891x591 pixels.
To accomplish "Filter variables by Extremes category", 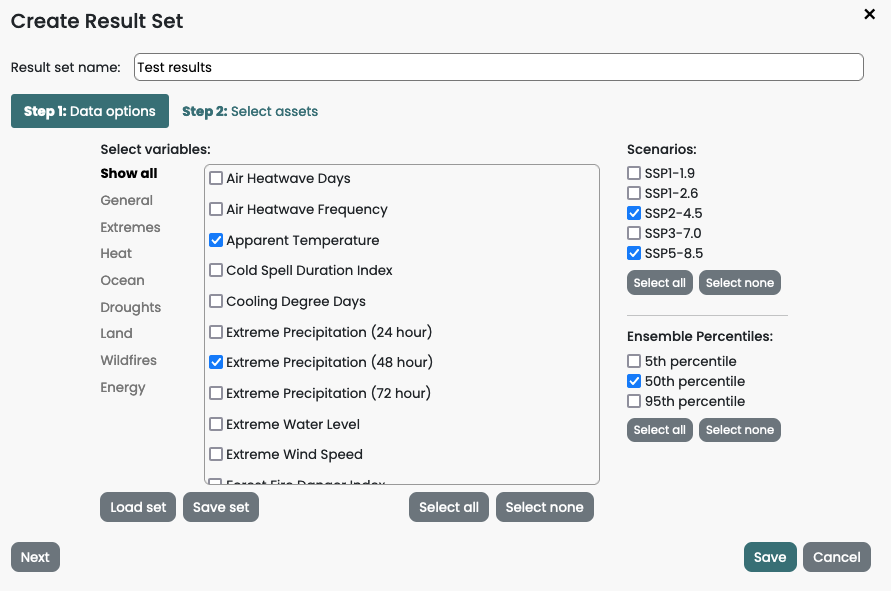I will click(x=130, y=227).
